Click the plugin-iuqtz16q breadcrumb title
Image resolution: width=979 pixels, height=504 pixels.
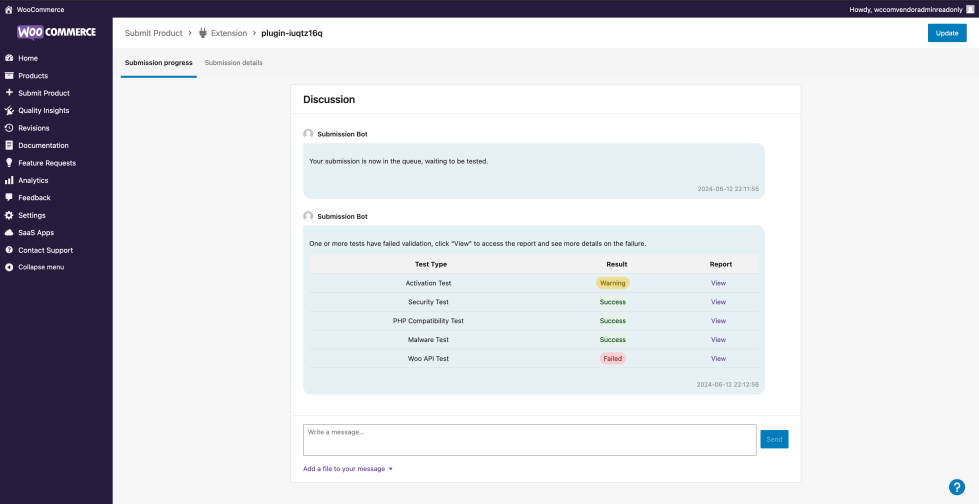click(292, 33)
